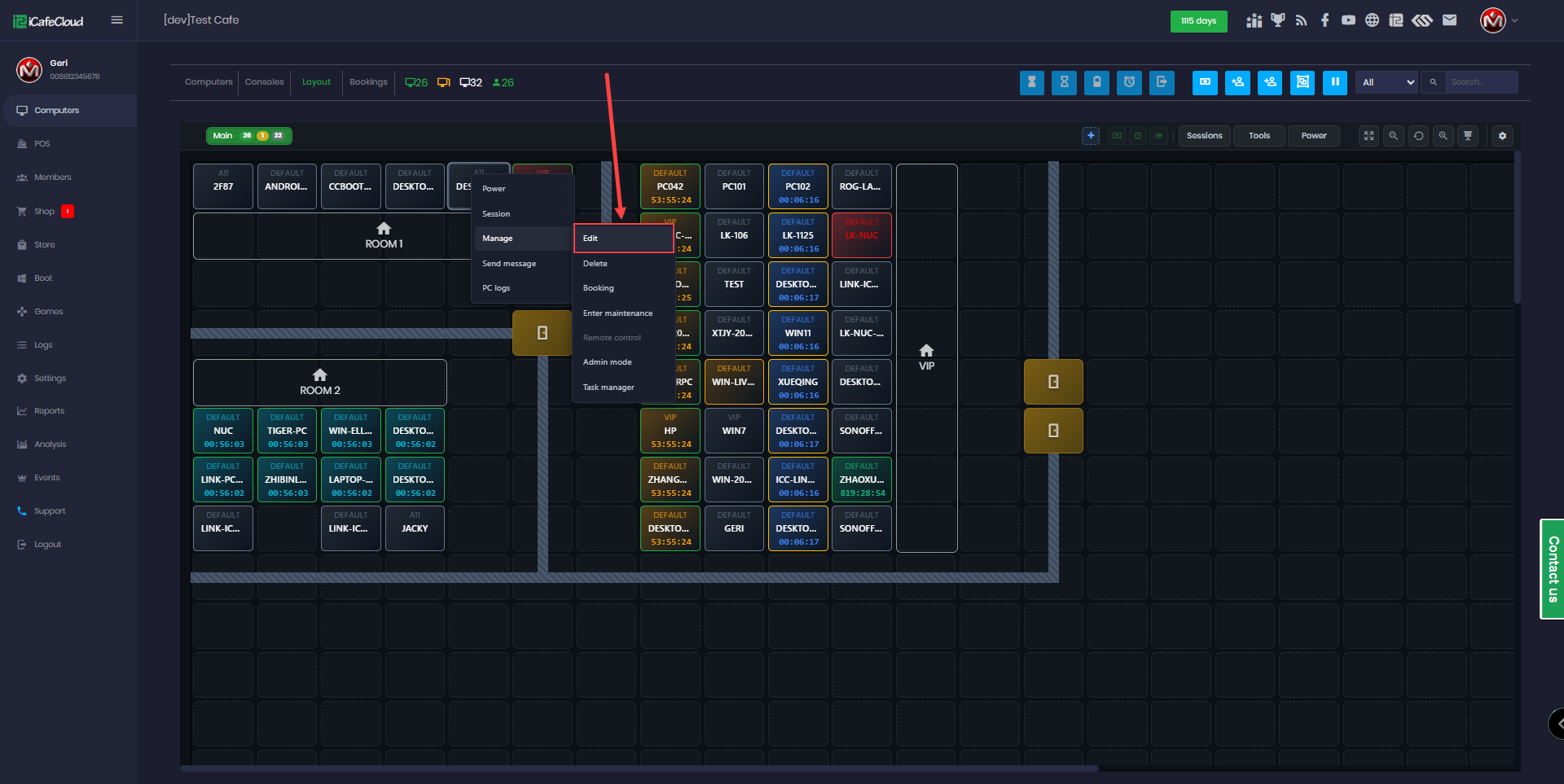Click the zoom in magnifier icon
This screenshot has height=784, width=1564.
pyautogui.click(x=1443, y=136)
